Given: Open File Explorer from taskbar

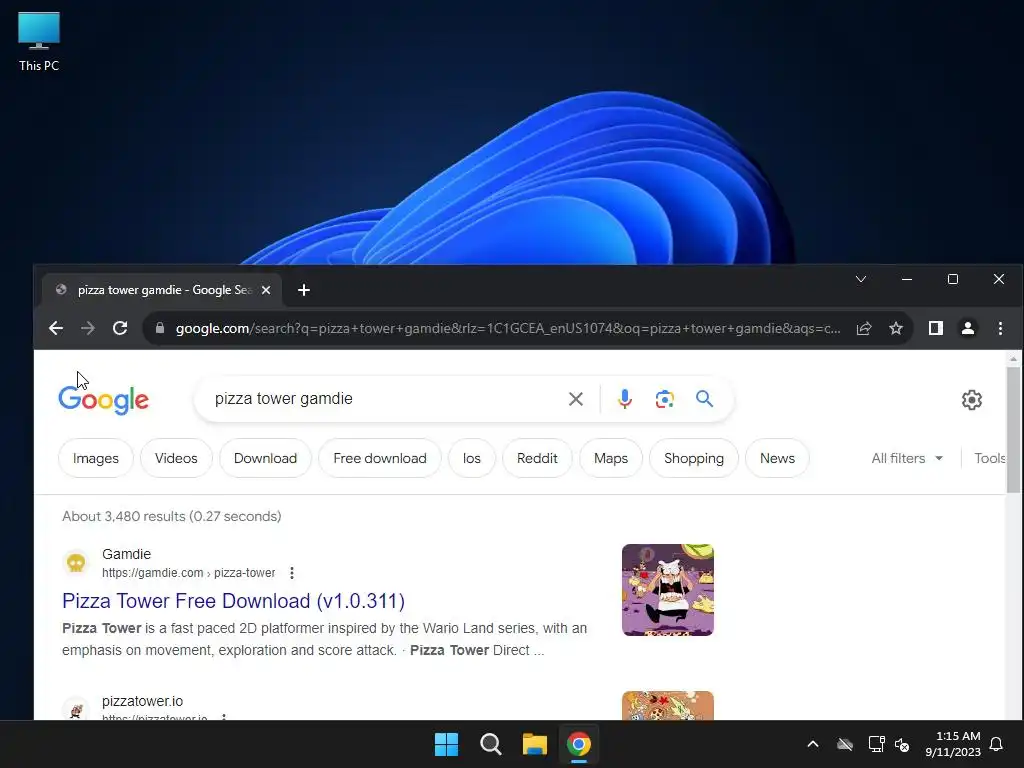Looking at the screenshot, I should pos(535,744).
